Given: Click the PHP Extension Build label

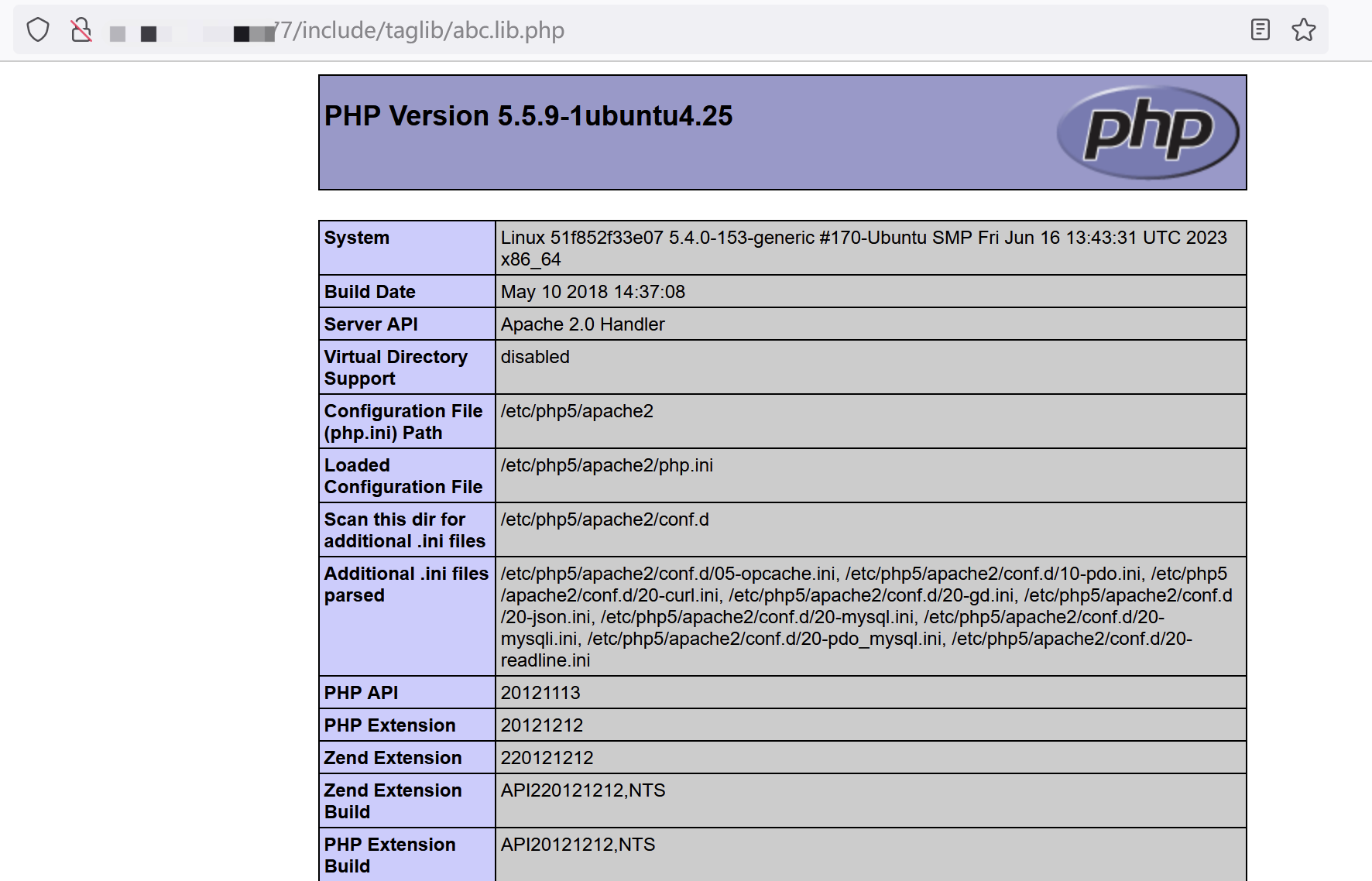Looking at the screenshot, I should pos(389,855).
